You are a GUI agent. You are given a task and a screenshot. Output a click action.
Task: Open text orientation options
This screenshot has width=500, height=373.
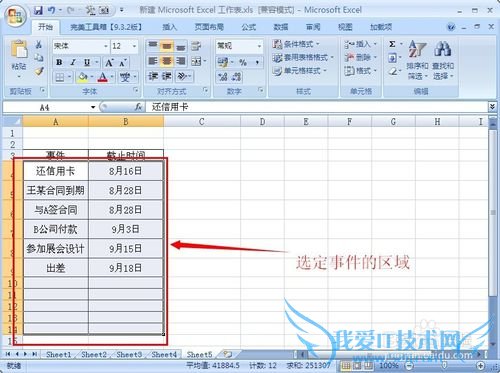click(x=183, y=76)
